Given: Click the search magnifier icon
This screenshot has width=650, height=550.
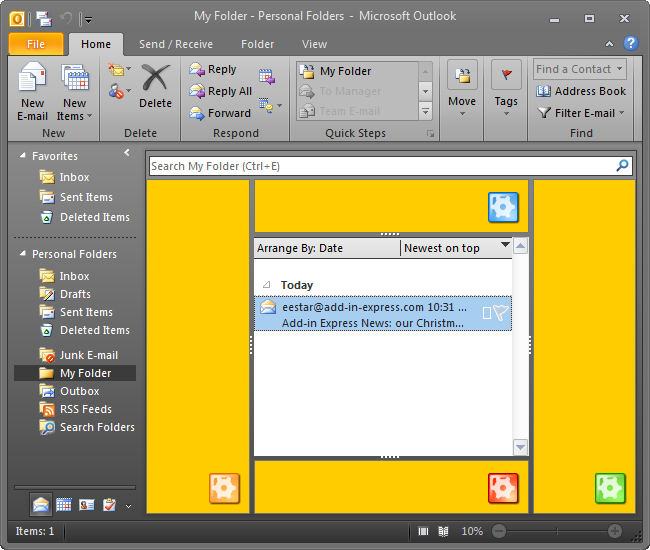Looking at the screenshot, I should (x=622, y=166).
